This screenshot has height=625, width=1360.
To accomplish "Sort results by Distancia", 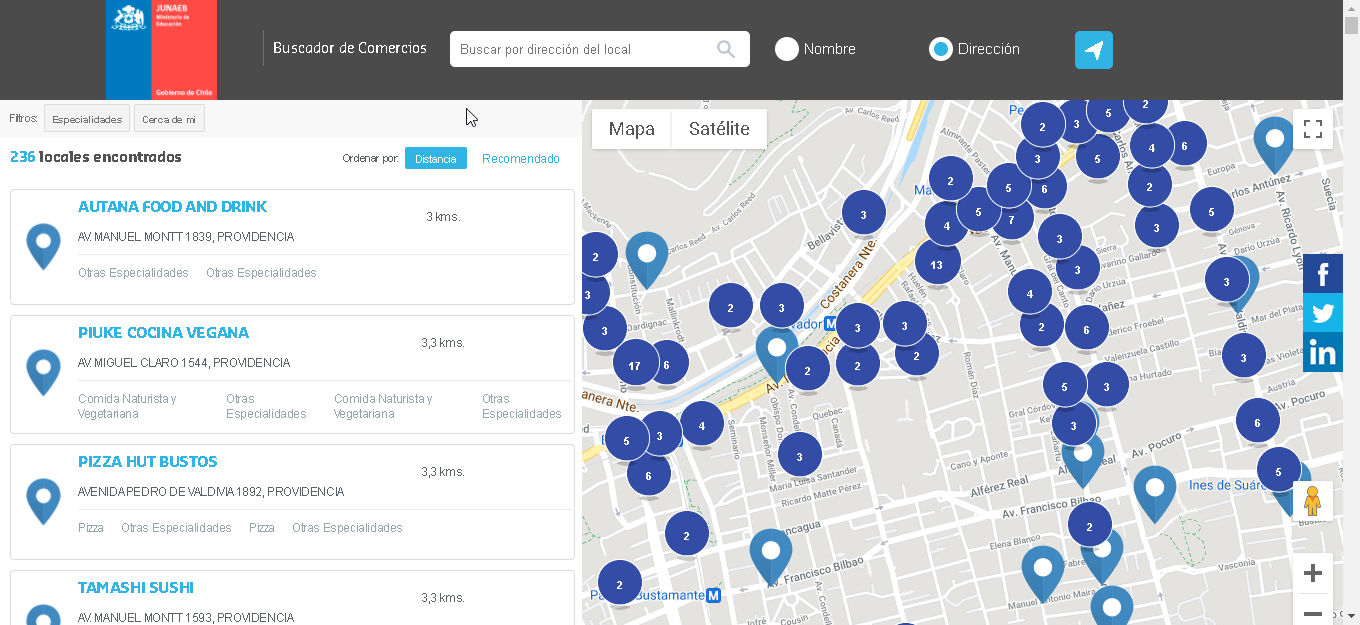I will (x=435, y=159).
